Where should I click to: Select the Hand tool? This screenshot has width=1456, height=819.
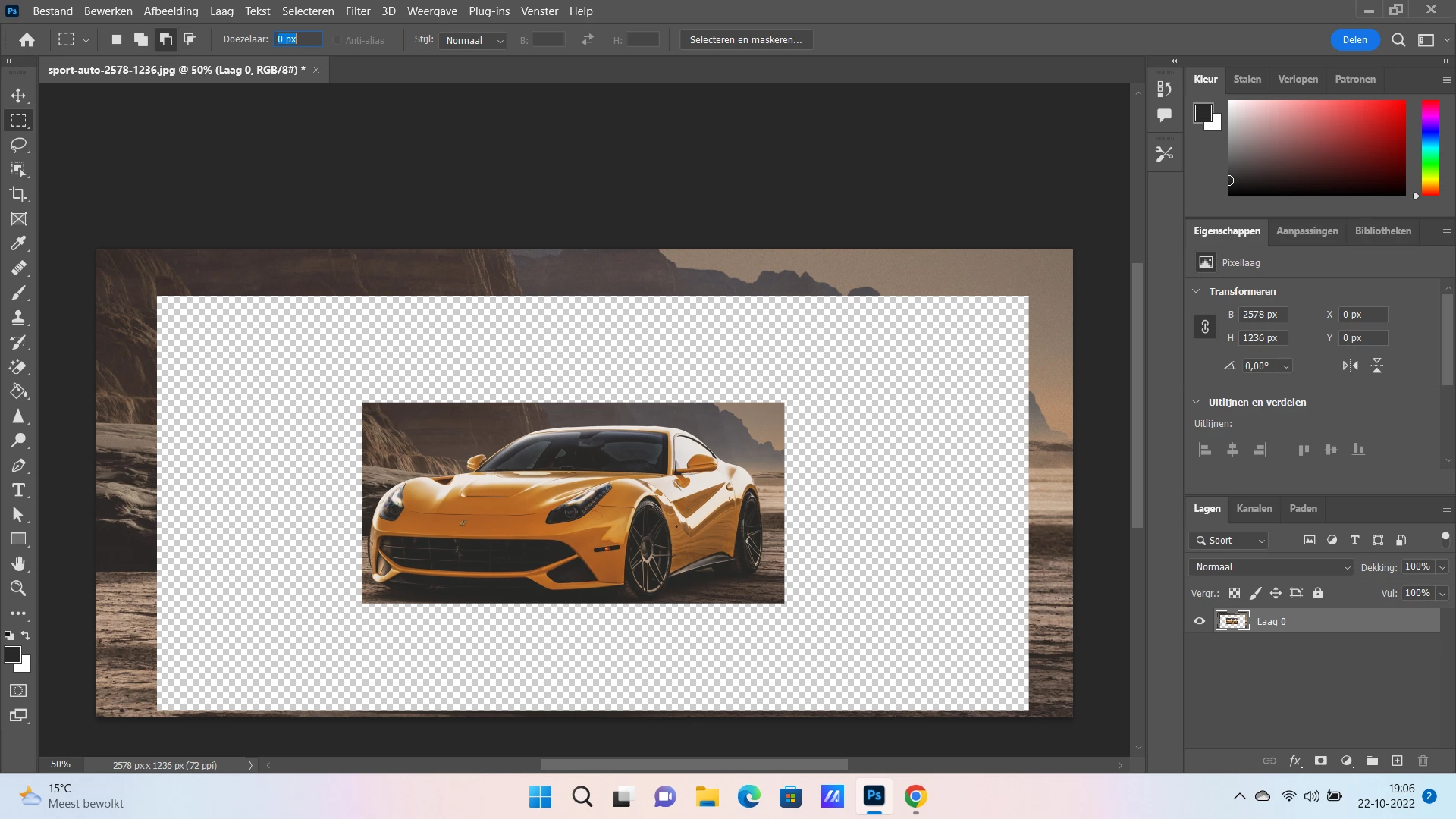[x=18, y=563]
